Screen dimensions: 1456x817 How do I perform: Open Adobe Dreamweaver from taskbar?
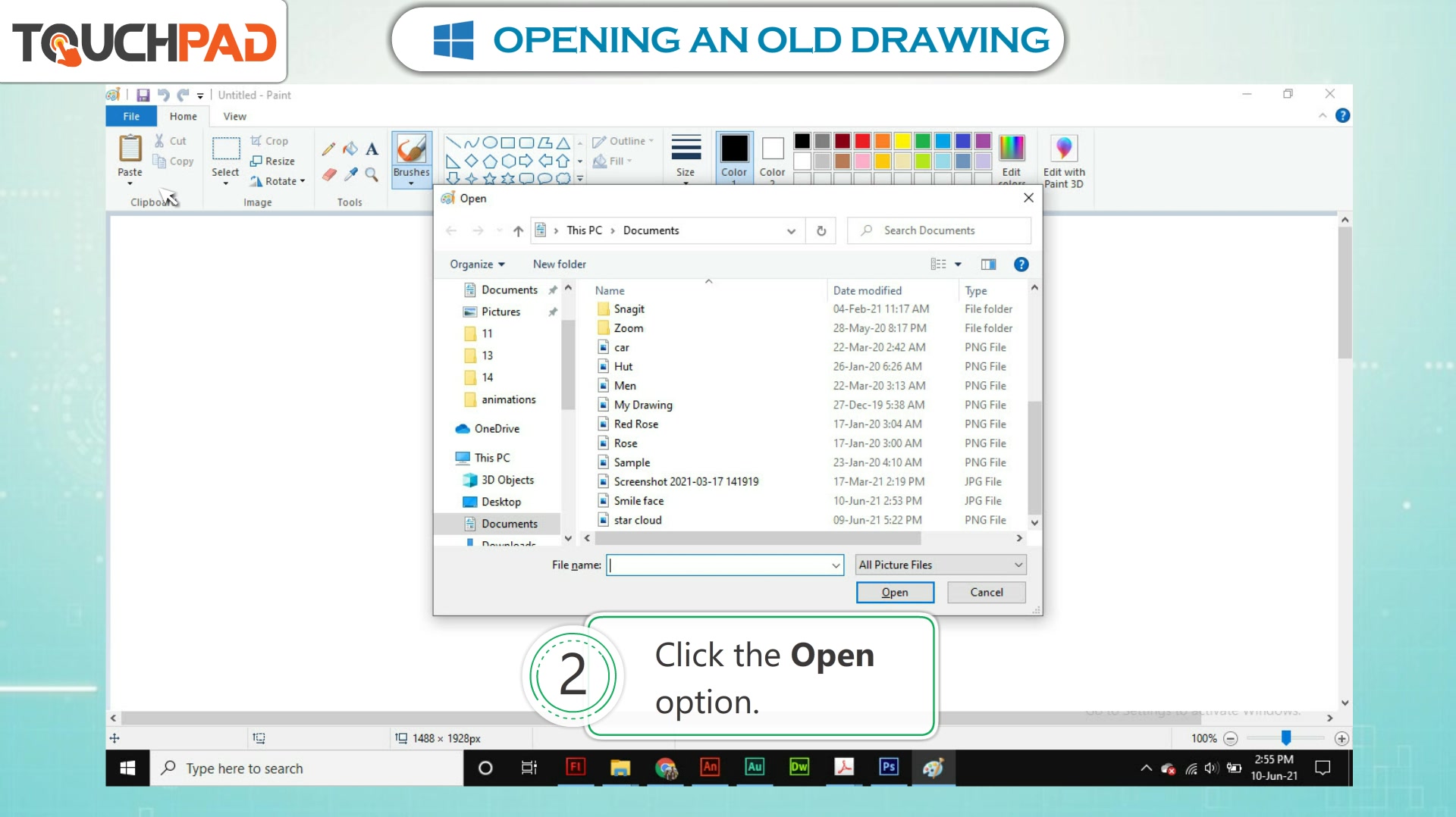click(x=799, y=768)
